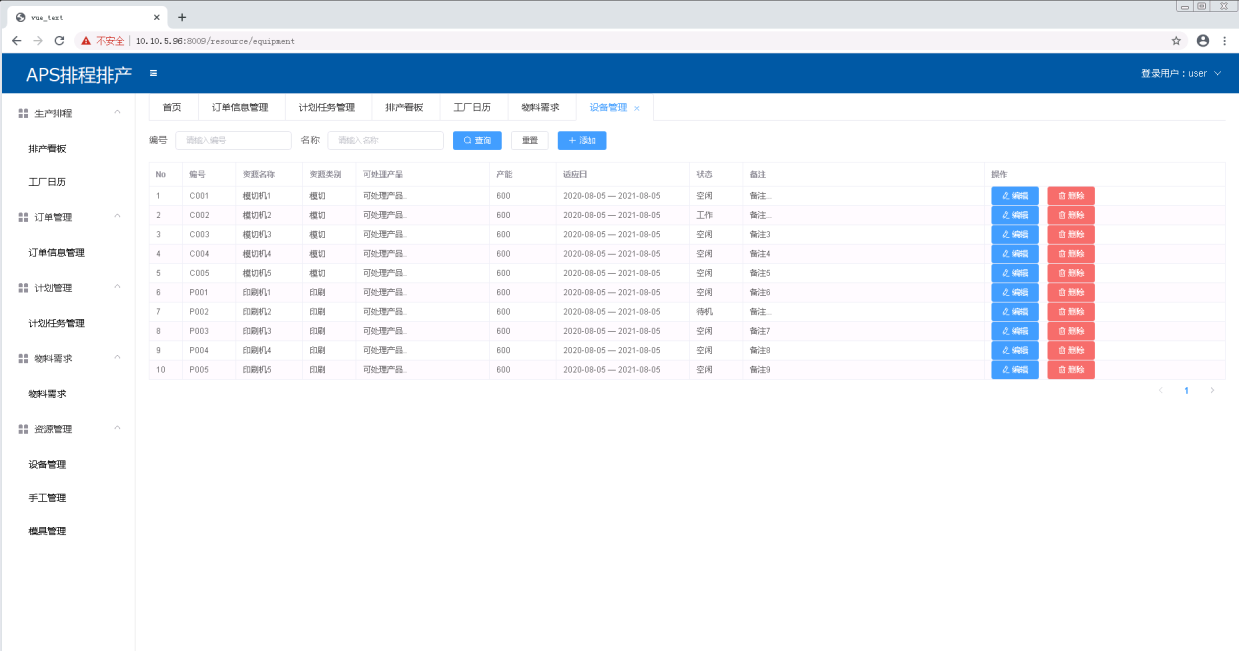
Task: Click the 添加 add button
Action: point(582,141)
